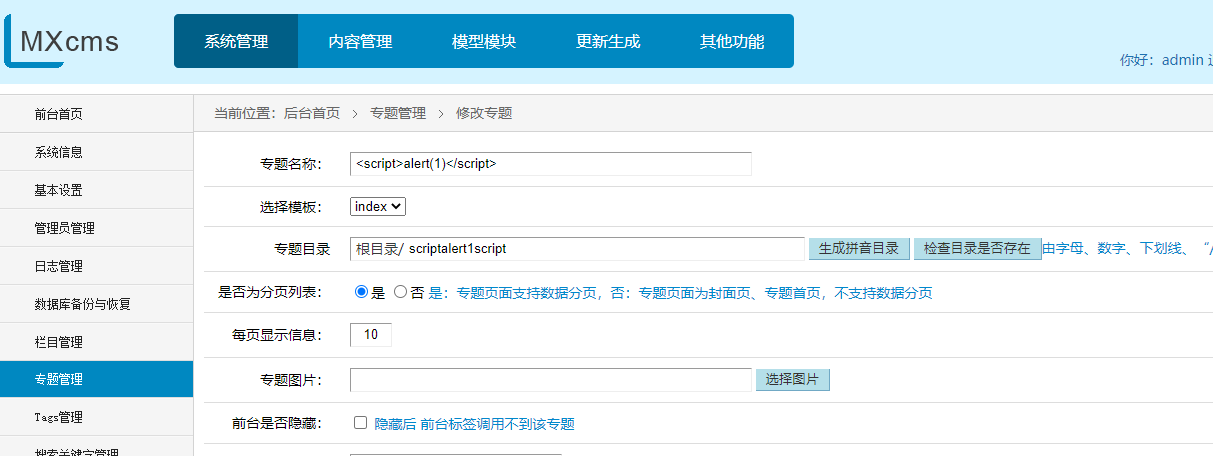Click the 隐藏后 前台标签调用不到该专题 hint text
Image resolution: width=1213 pixels, height=456 pixels.
tap(474, 424)
